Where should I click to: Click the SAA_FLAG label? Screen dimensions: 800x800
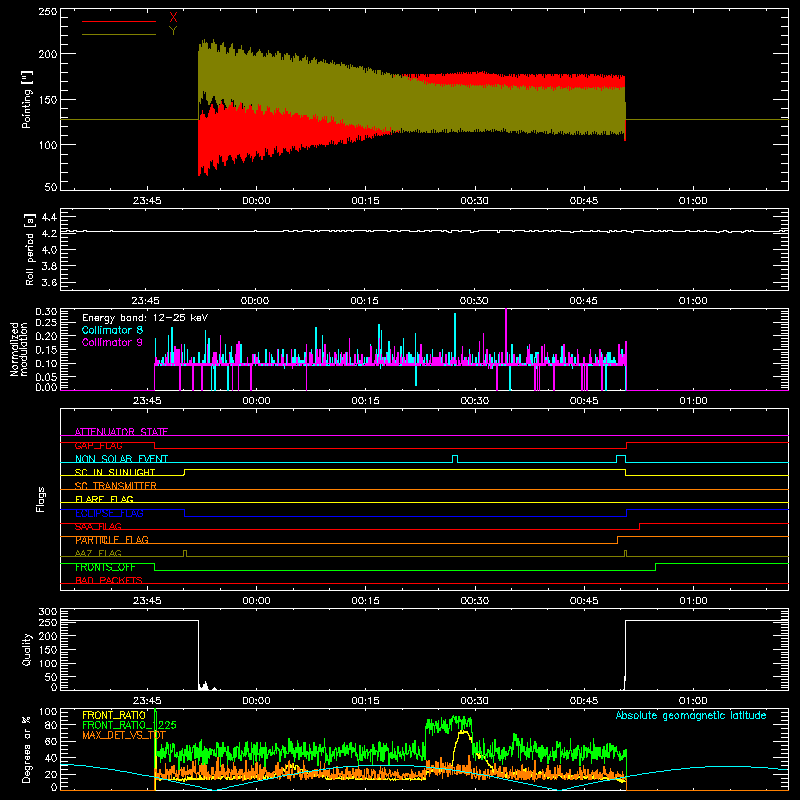pos(98,526)
